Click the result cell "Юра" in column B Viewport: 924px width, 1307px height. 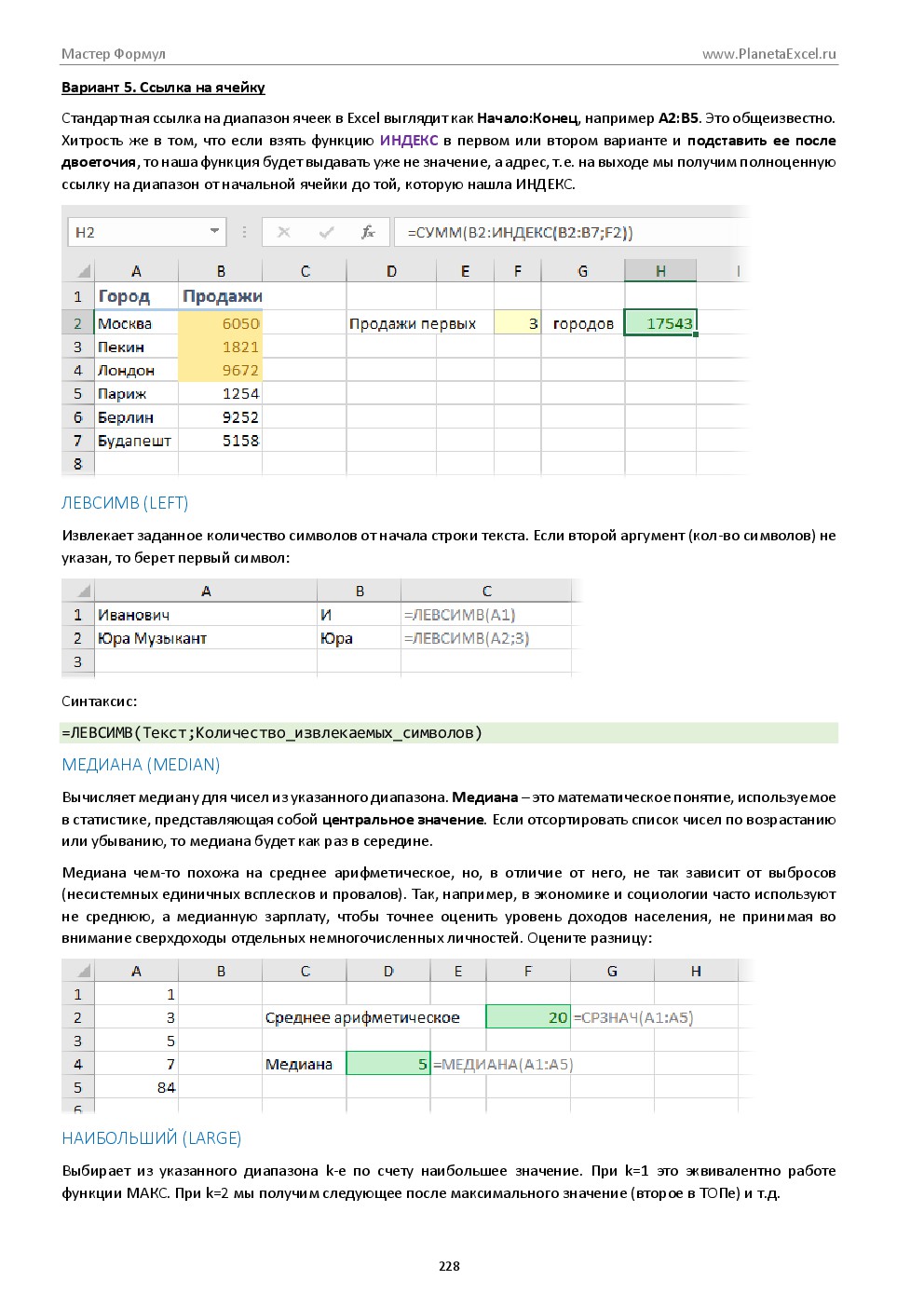[x=359, y=638]
